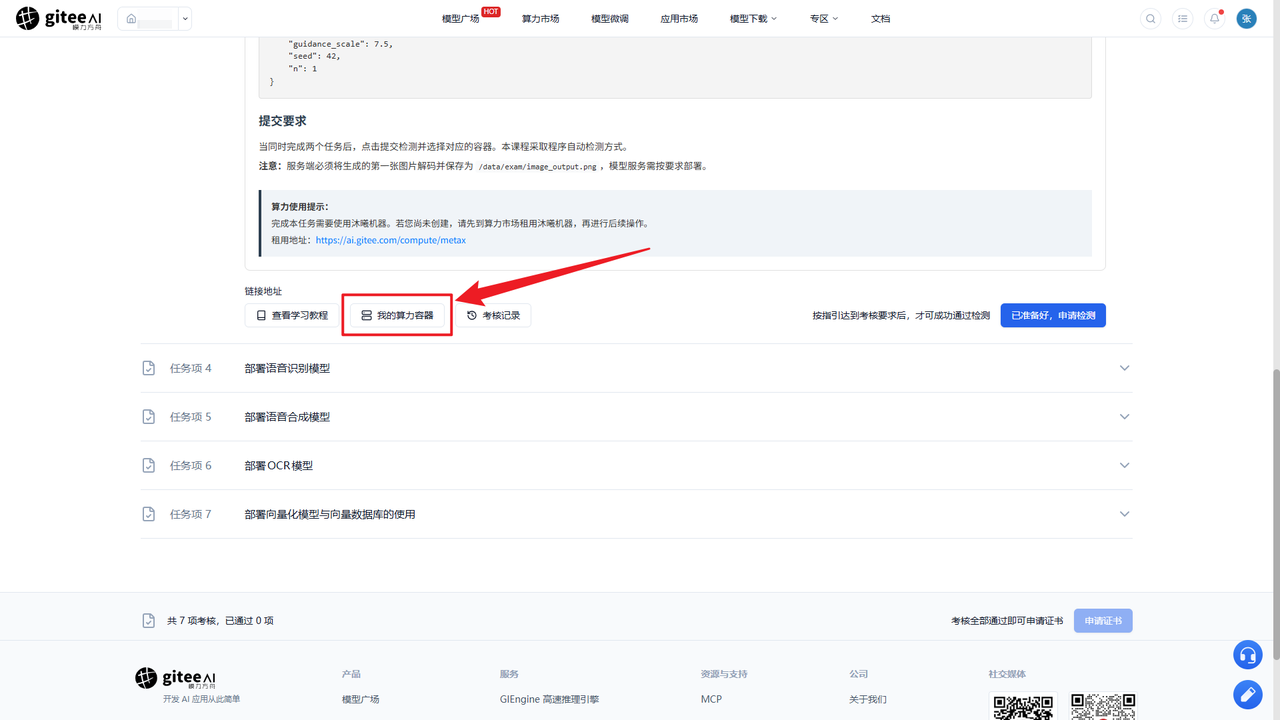
Task: Click the search magnifier icon
Action: [x=1151, y=18]
